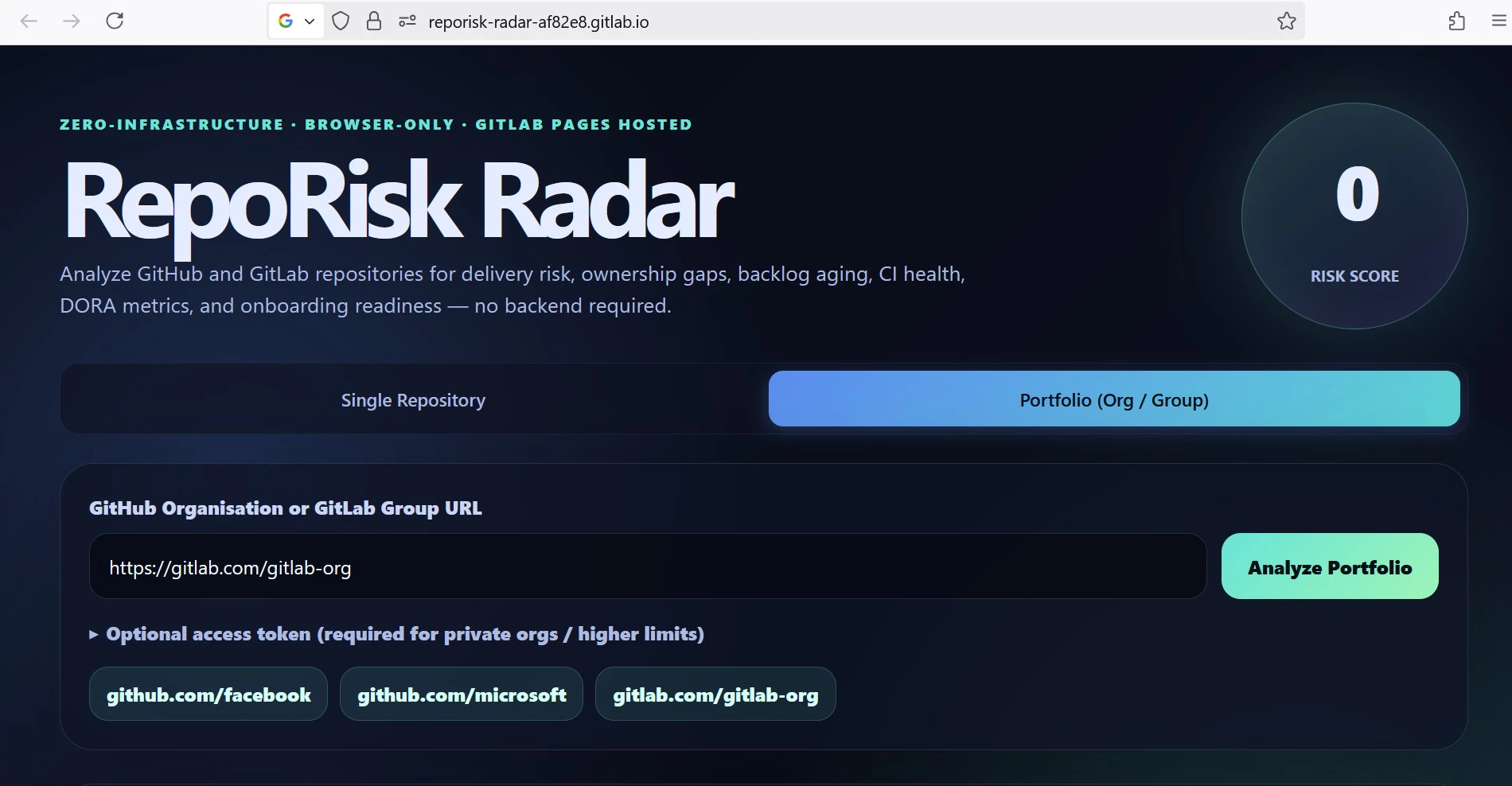This screenshot has width=1512, height=786.
Task: Open the browser hamburger menu
Action: 1498,21
